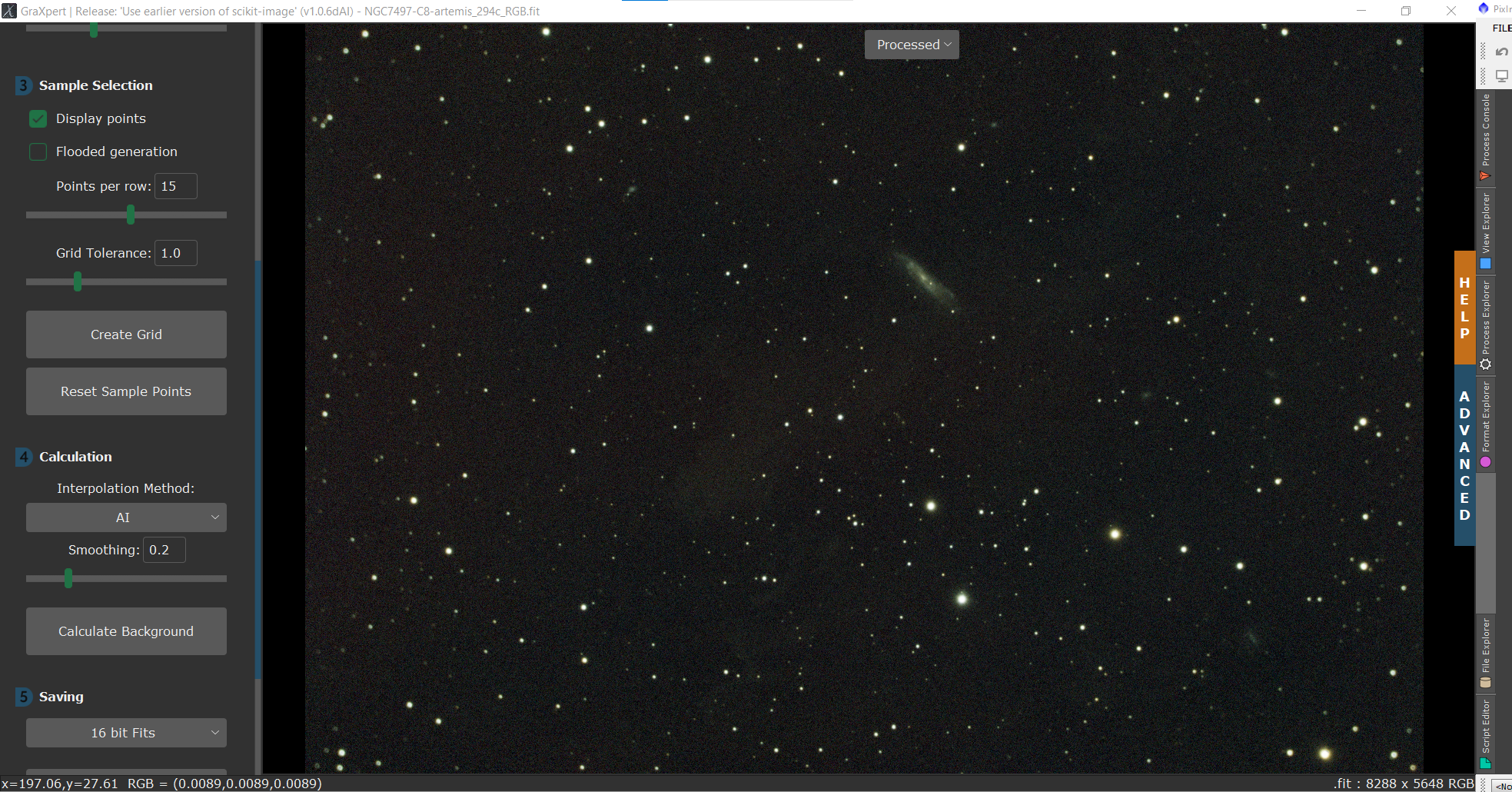
Task: Open the View Explorer side tab
Action: click(x=1486, y=230)
